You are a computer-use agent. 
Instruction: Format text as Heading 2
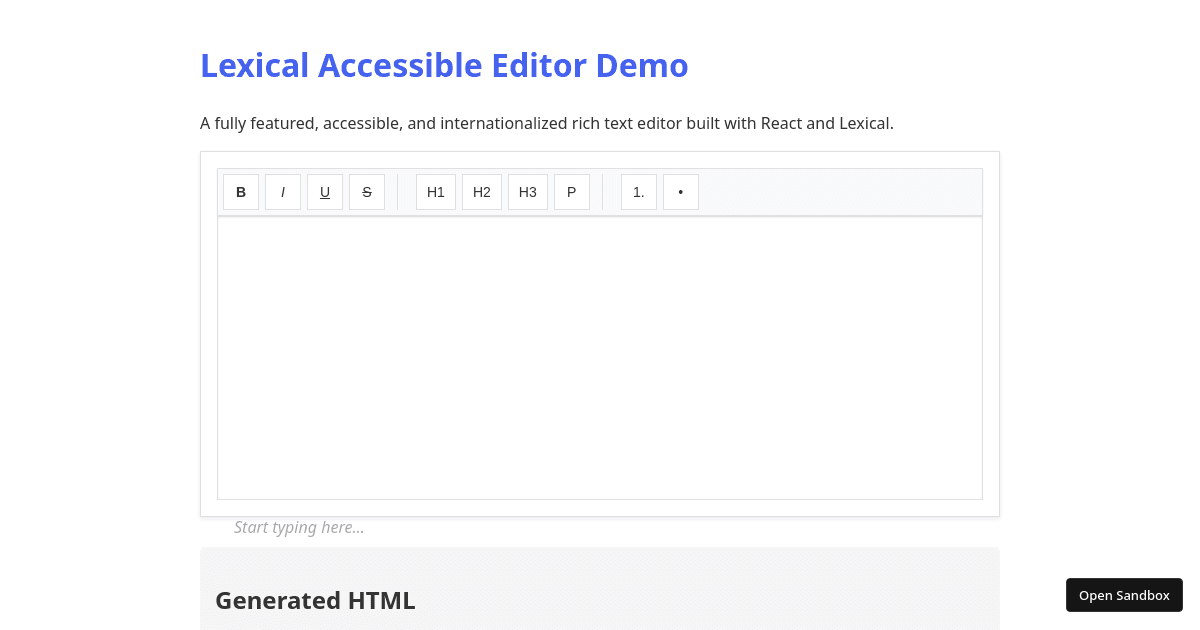481,192
